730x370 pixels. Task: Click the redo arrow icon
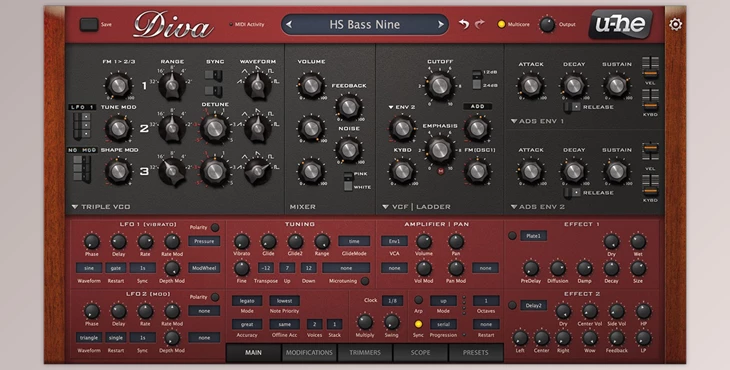tap(479, 24)
